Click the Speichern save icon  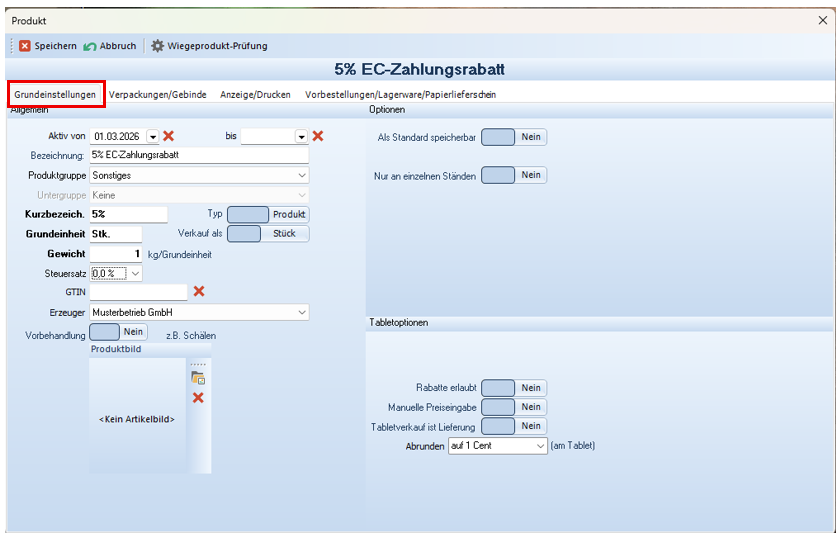(x=25, y=46)
